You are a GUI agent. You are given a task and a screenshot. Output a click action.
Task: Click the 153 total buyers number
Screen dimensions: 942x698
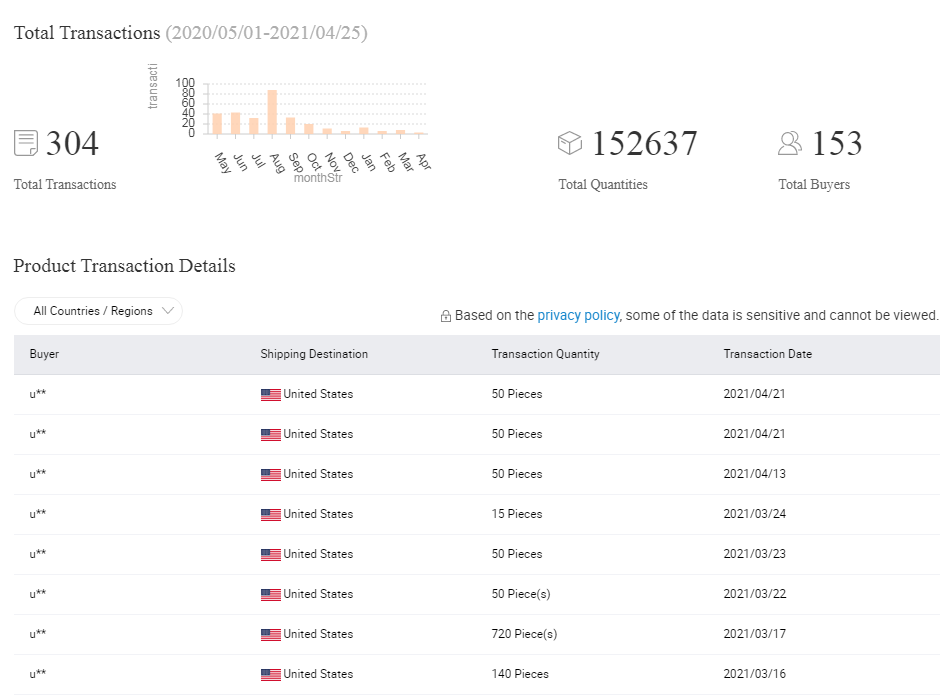836,144
